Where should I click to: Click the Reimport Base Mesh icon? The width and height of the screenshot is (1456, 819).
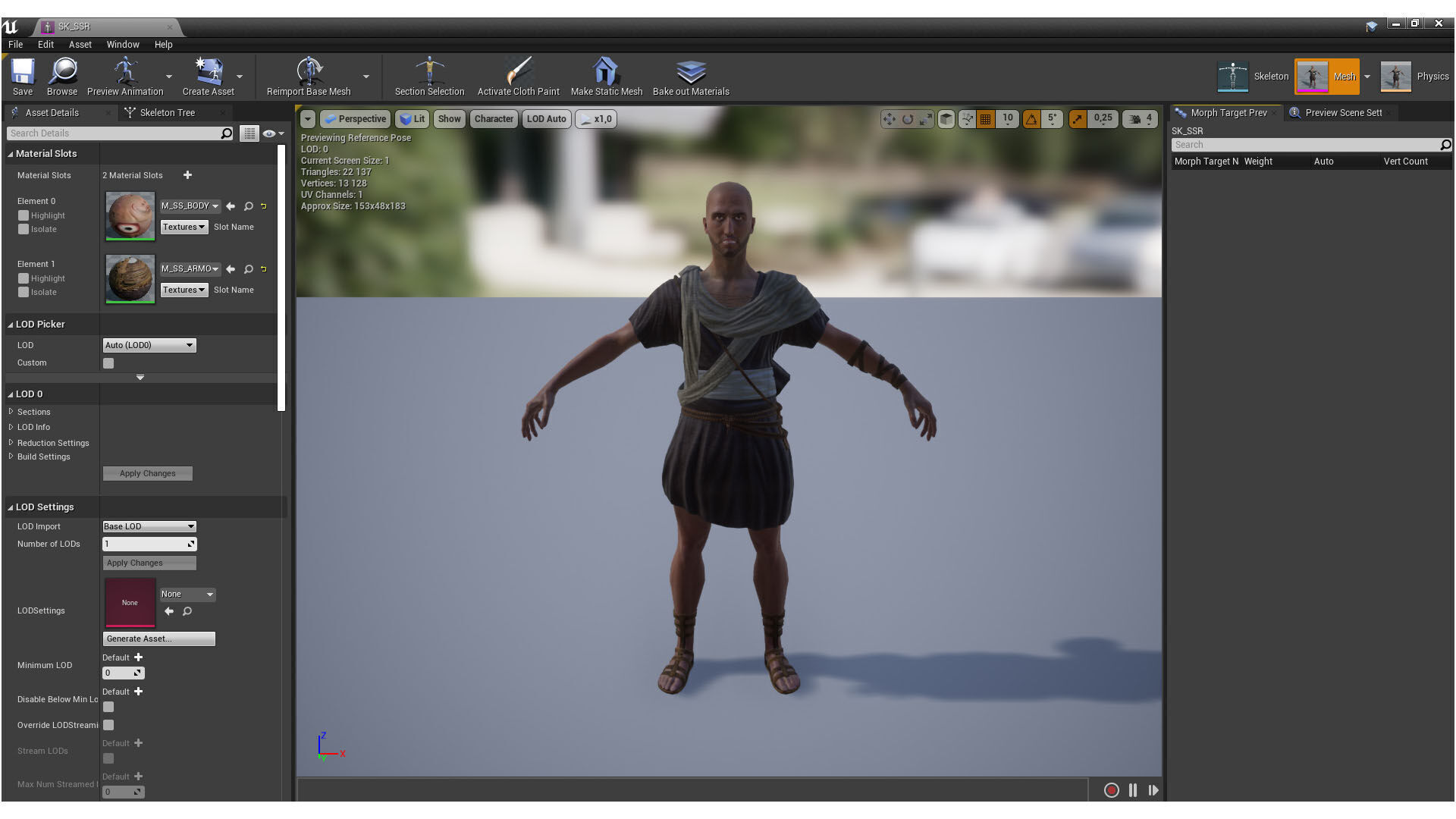(x=309, y=73)
